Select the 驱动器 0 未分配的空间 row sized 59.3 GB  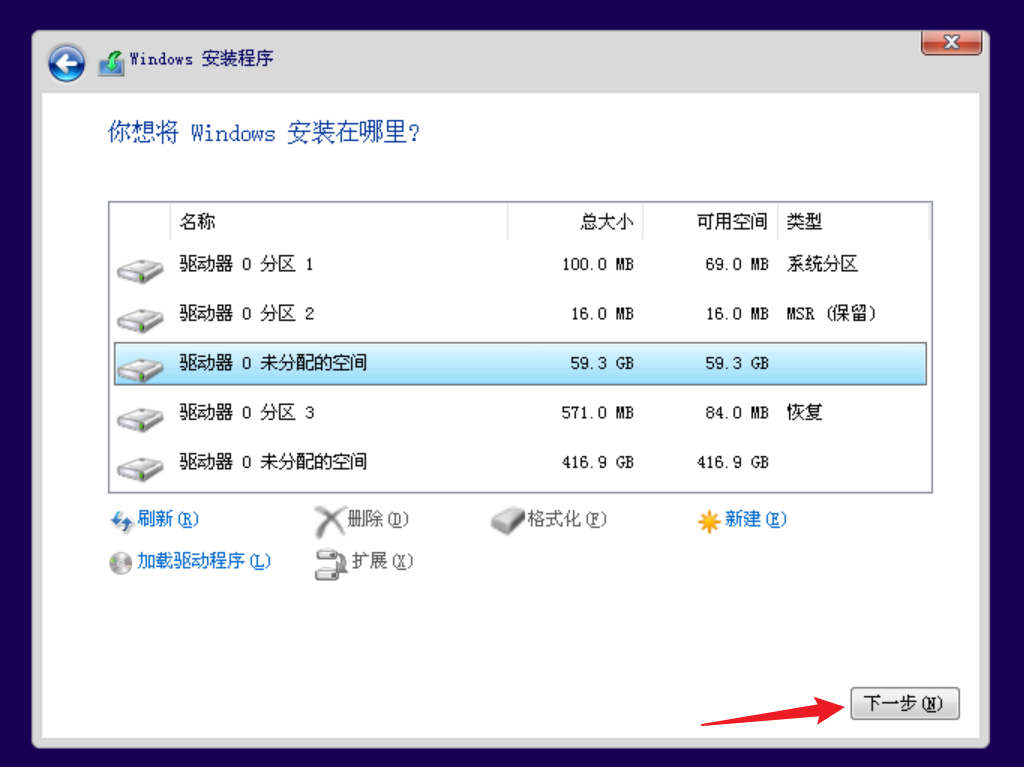[520, 364]
